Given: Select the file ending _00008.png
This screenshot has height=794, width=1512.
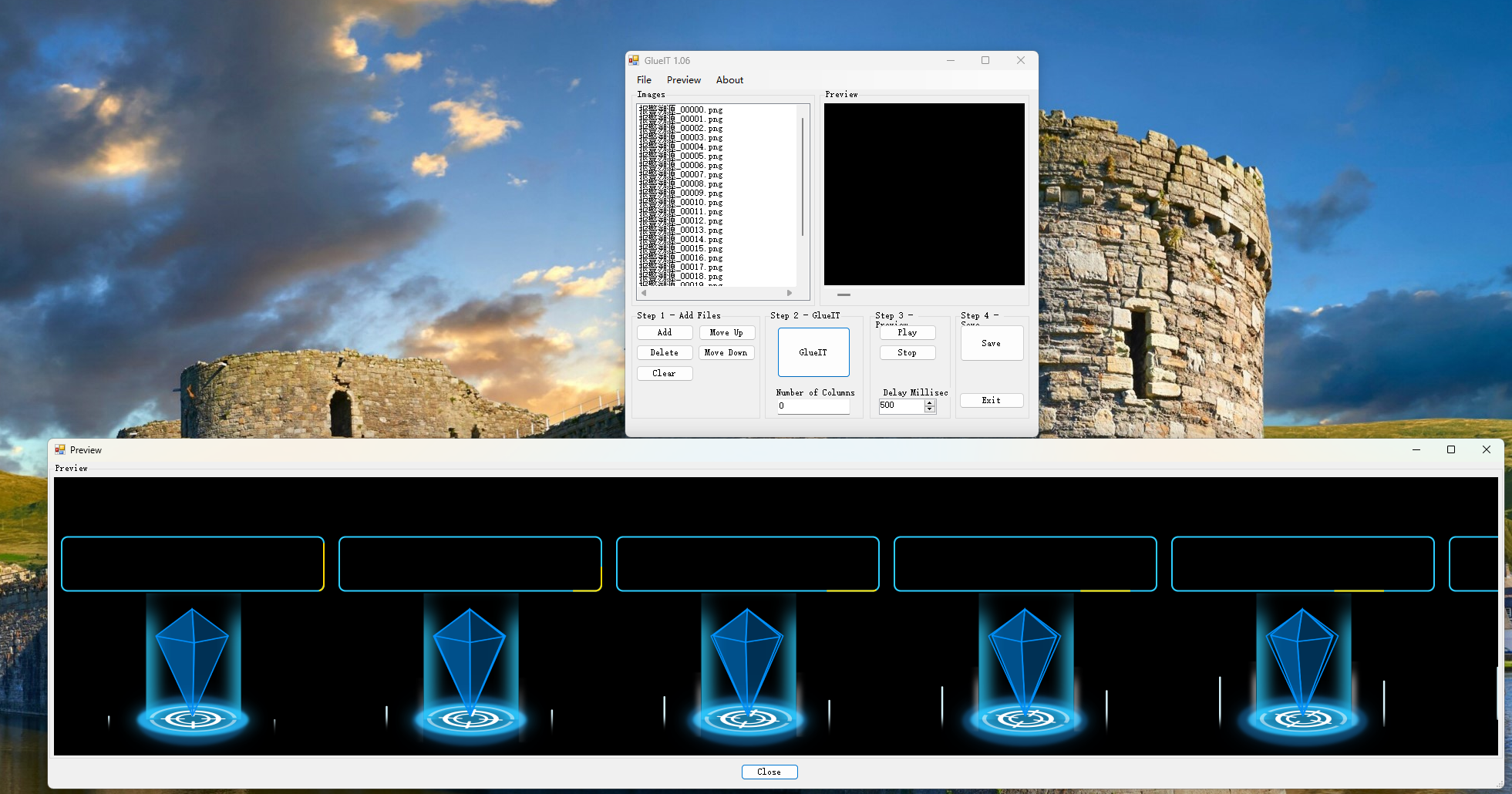Looking at the screenshot, I should (x=682, y=183).
